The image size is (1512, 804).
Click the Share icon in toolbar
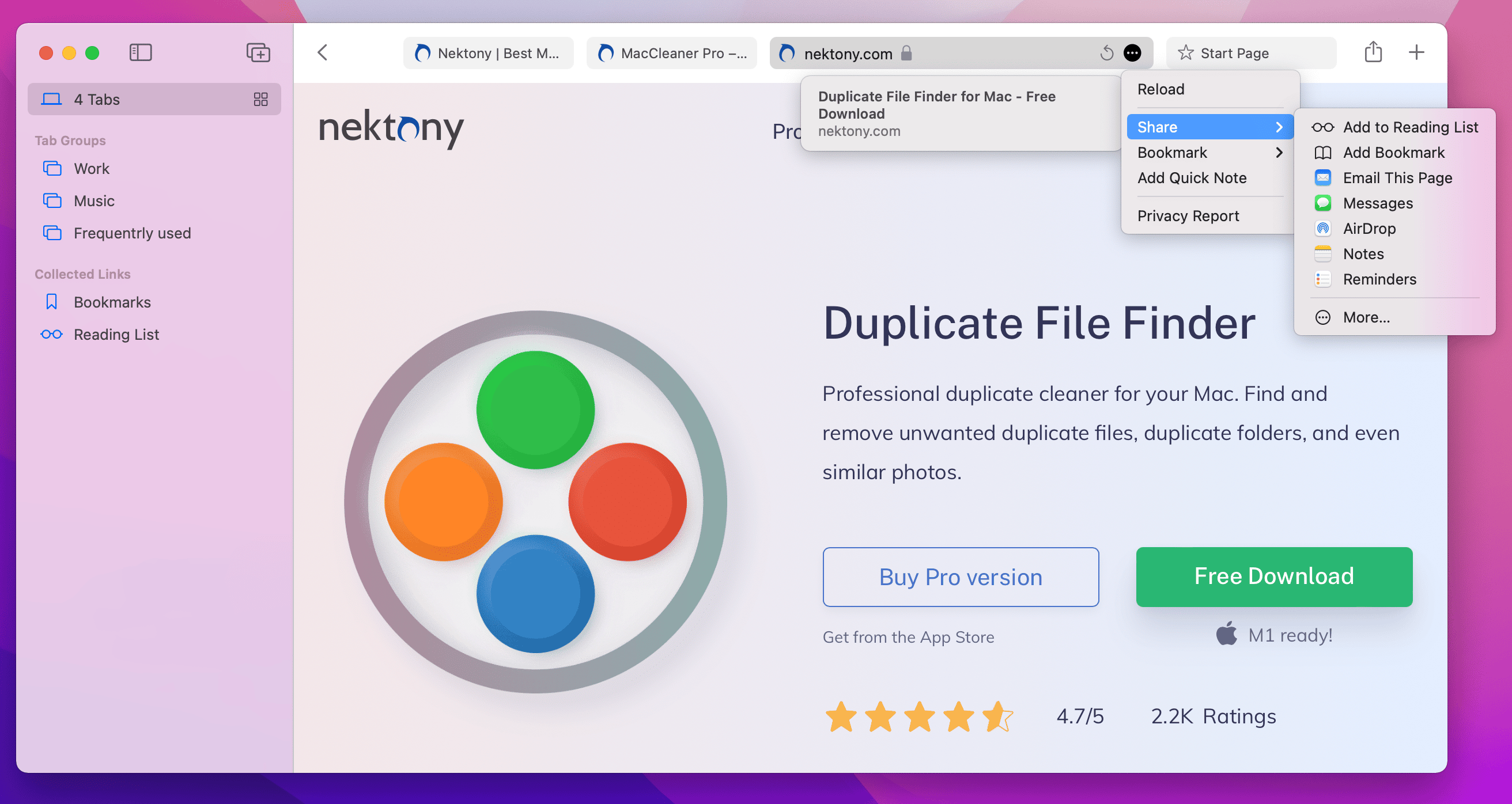coord(1373,52)
